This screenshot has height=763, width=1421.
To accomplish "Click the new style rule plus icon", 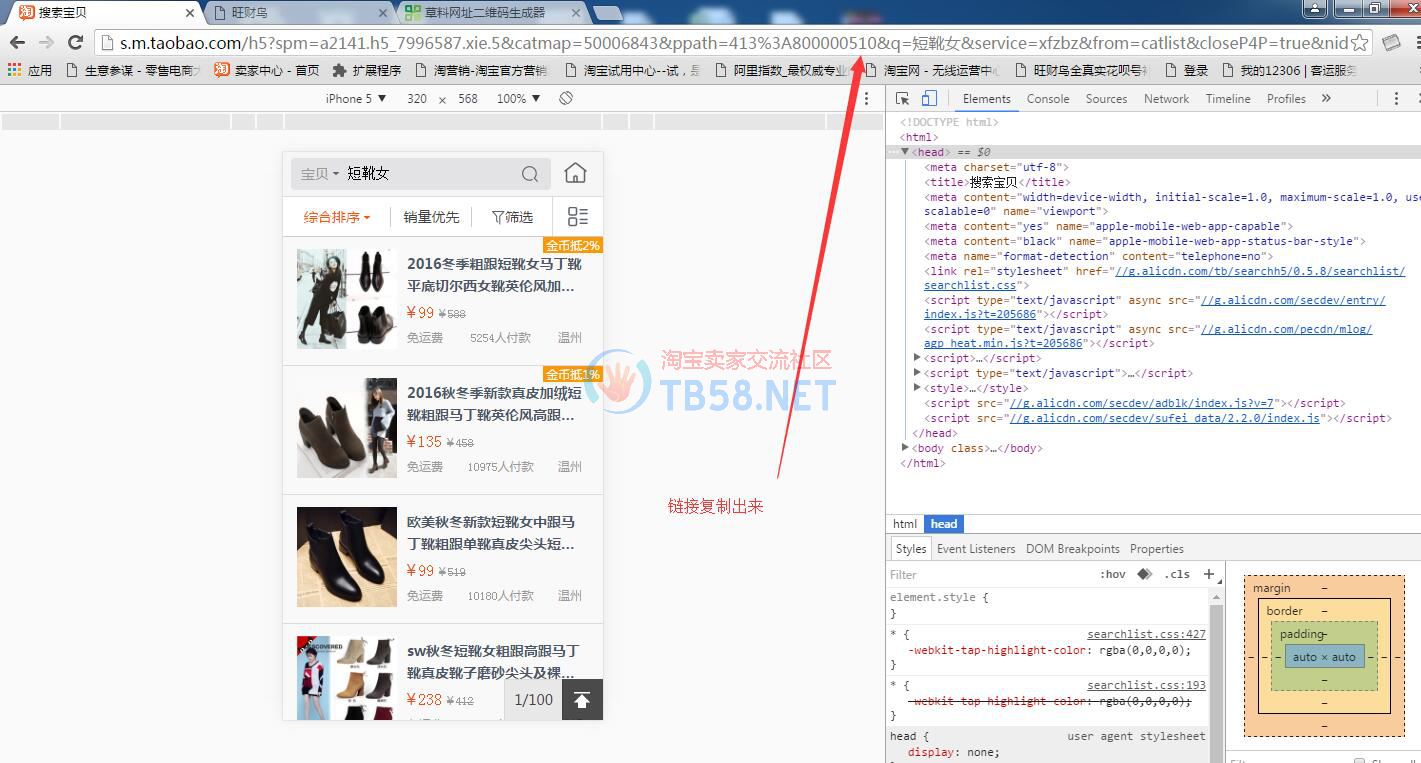I will pos(1209,574).
